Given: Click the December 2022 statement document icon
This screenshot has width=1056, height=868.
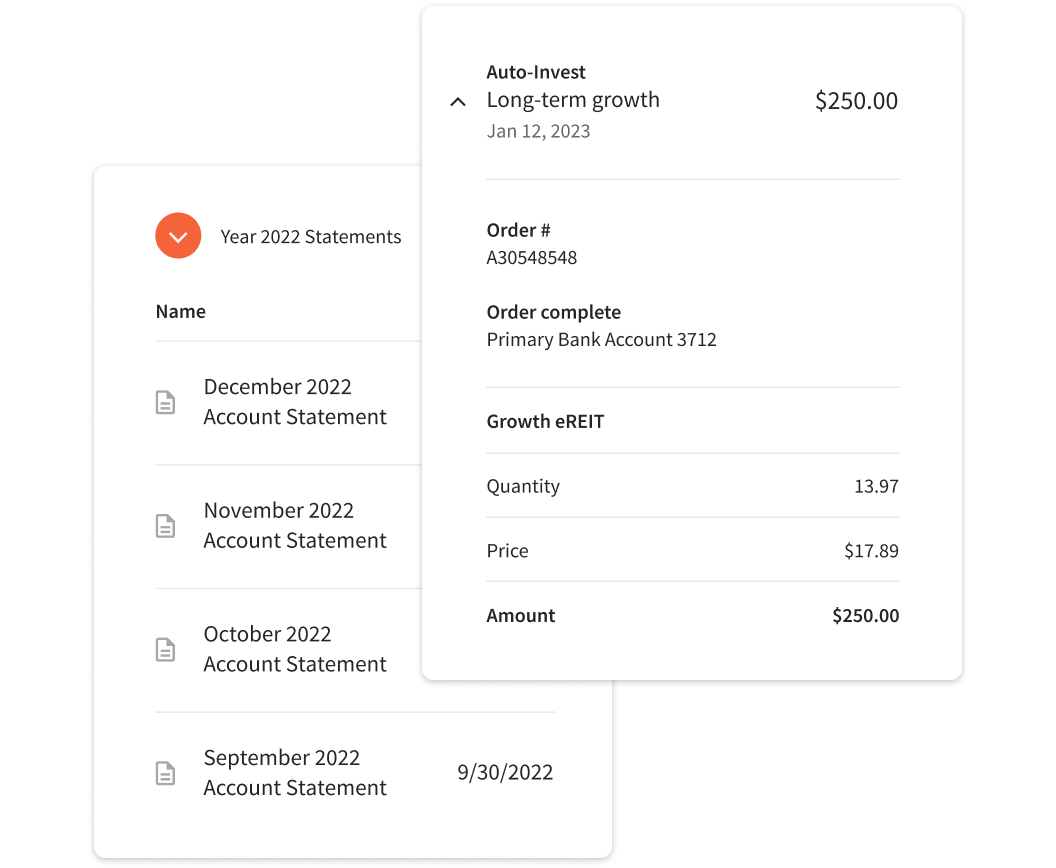Looking at the screenshot, I should click(x=166, y=402).
